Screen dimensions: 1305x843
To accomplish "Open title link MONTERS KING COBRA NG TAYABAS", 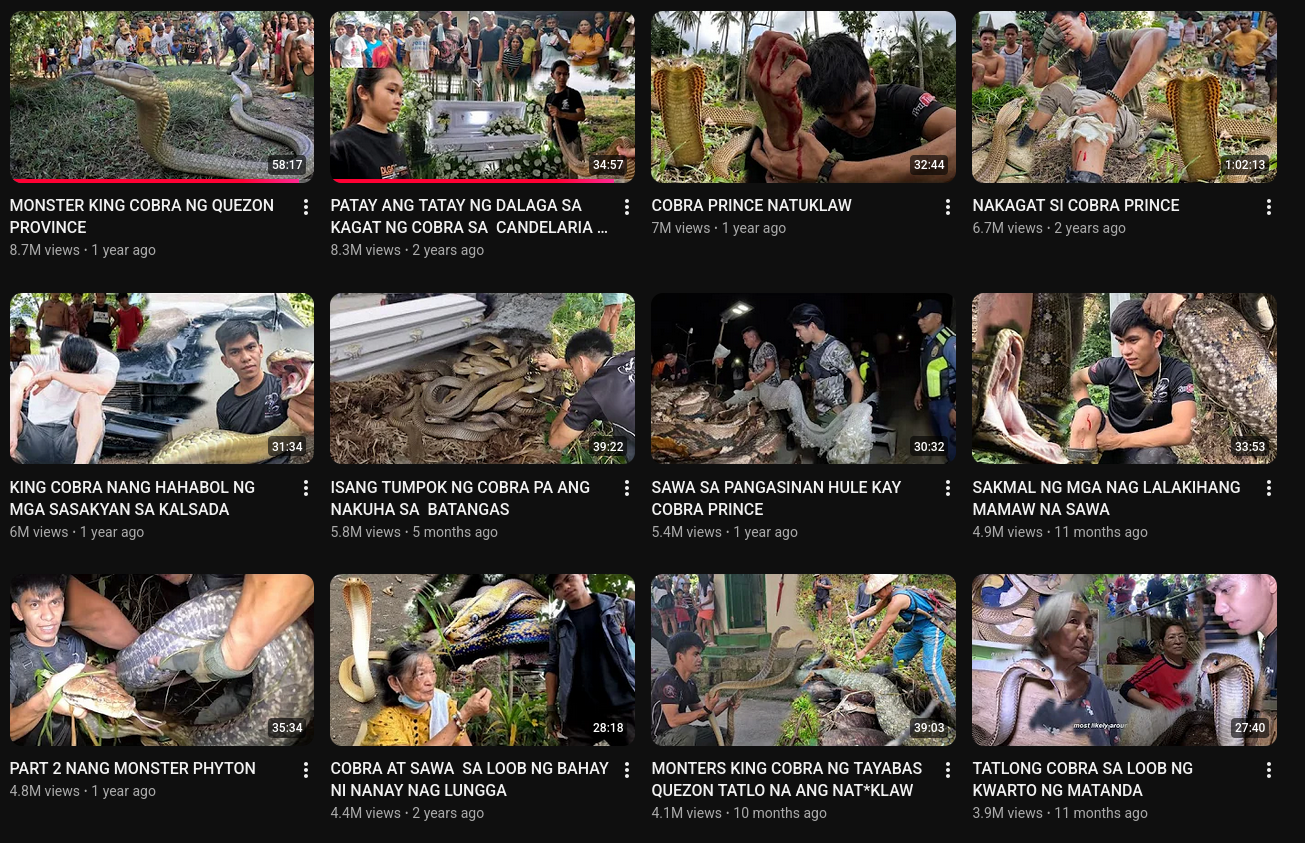I will pos(787,779).
